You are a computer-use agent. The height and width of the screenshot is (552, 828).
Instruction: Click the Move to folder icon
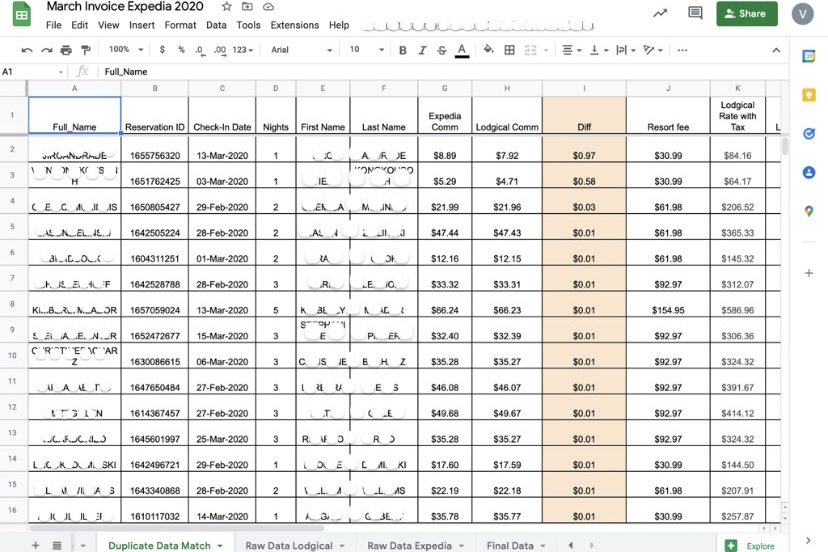pos(247,7)
